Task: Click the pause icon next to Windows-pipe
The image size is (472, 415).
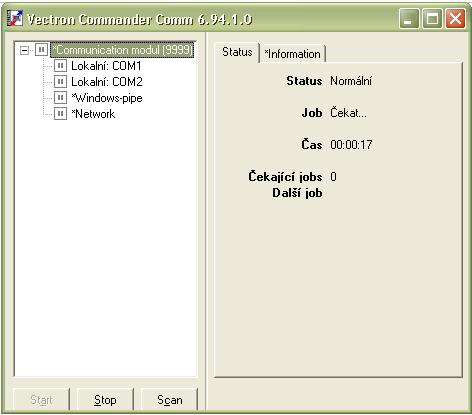Action: pos(60,98)
